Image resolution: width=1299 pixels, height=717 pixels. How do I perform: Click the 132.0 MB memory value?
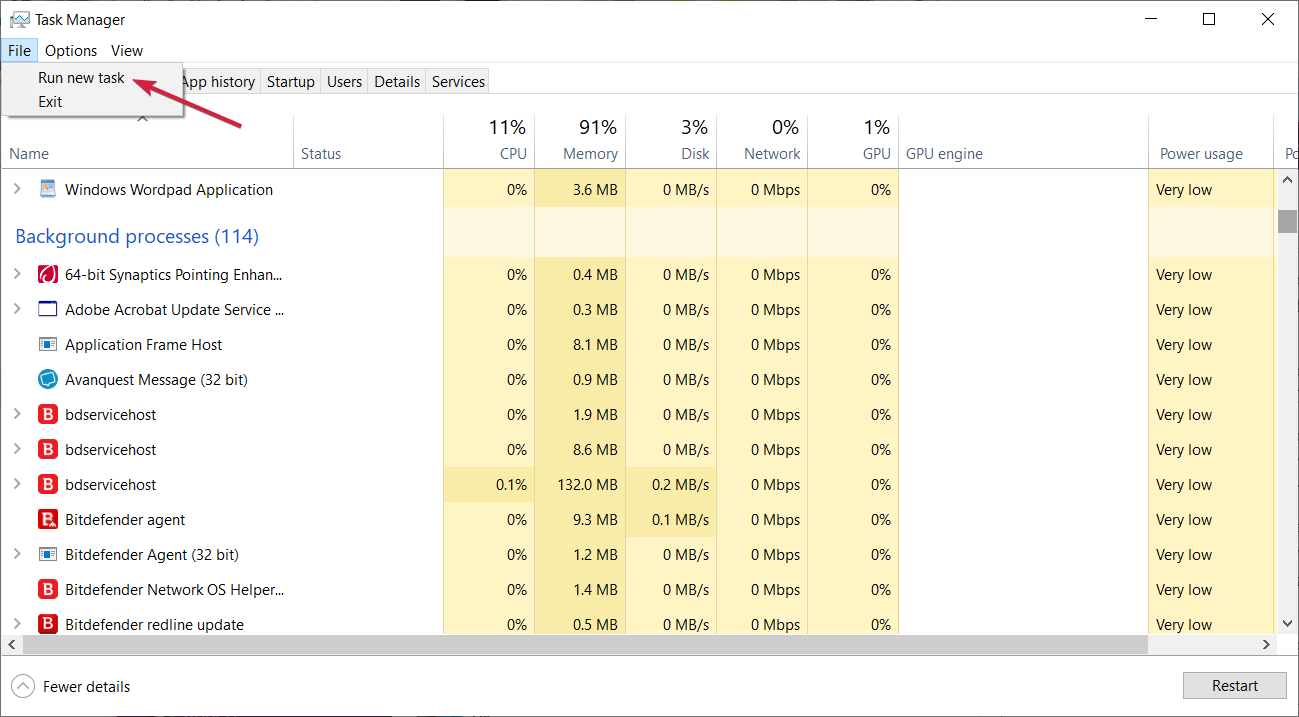click(587, 484)
